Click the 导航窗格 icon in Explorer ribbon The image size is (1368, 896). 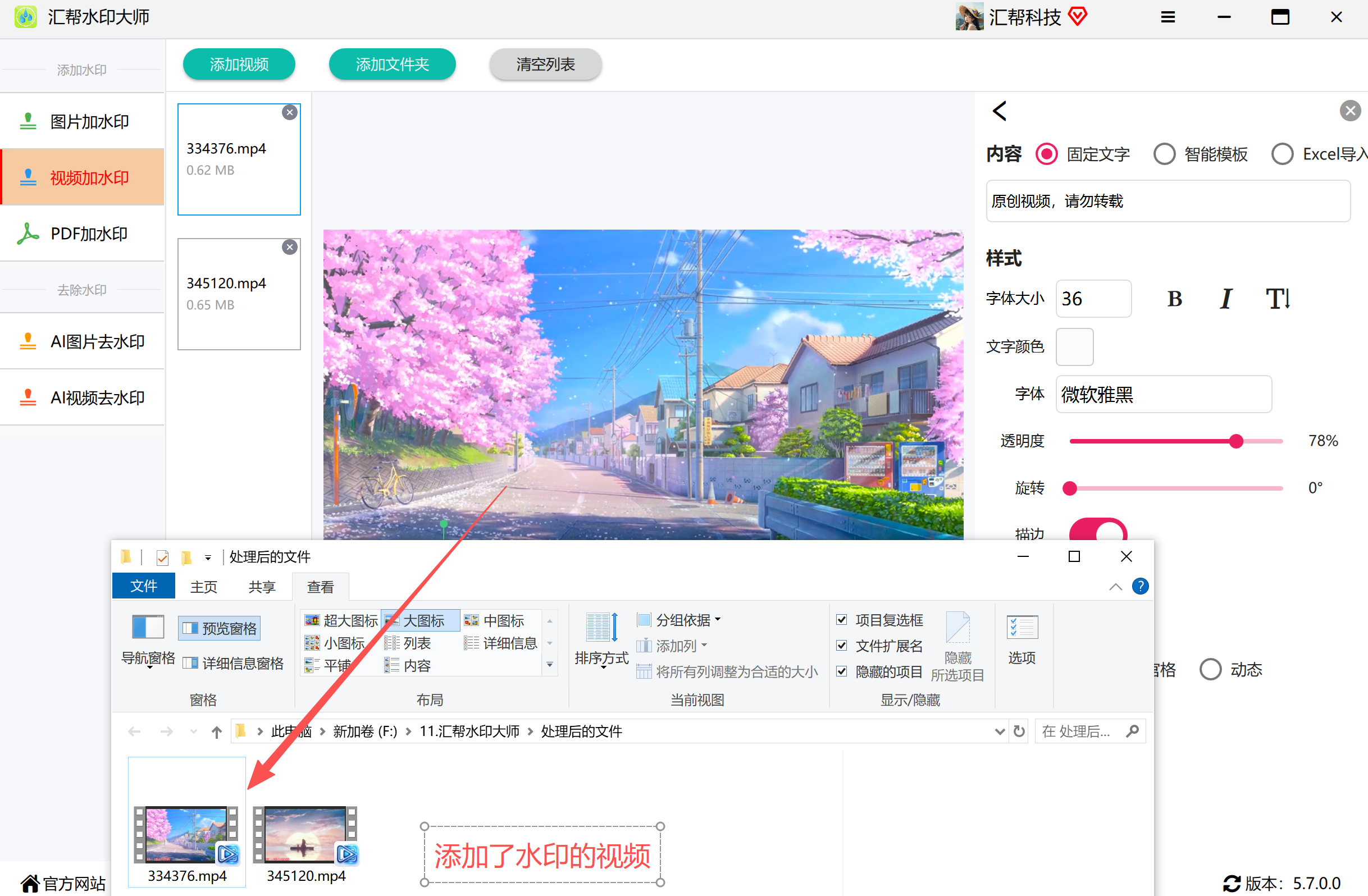148,627
